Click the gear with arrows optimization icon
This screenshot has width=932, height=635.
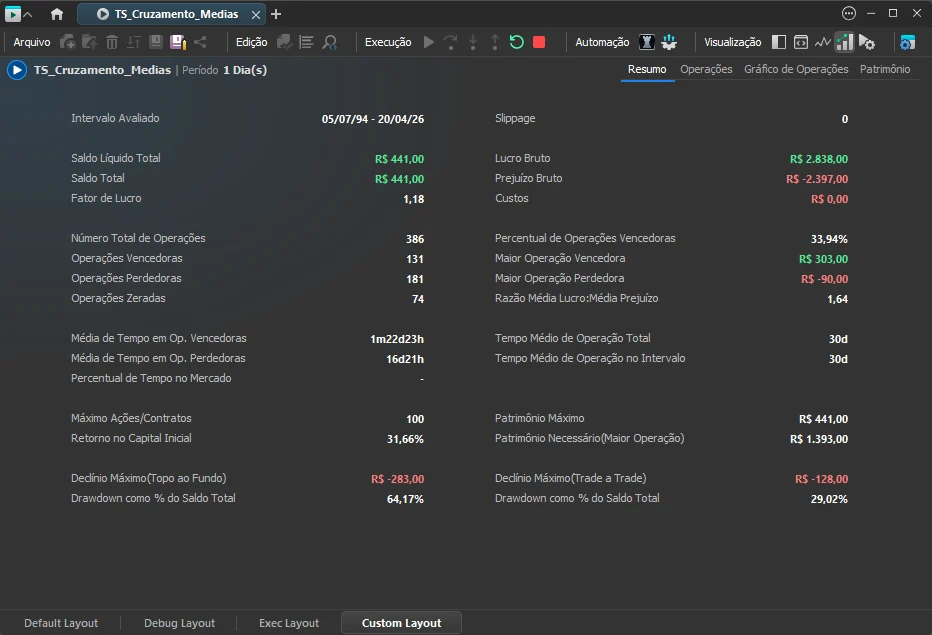click(x=669, y=42)
